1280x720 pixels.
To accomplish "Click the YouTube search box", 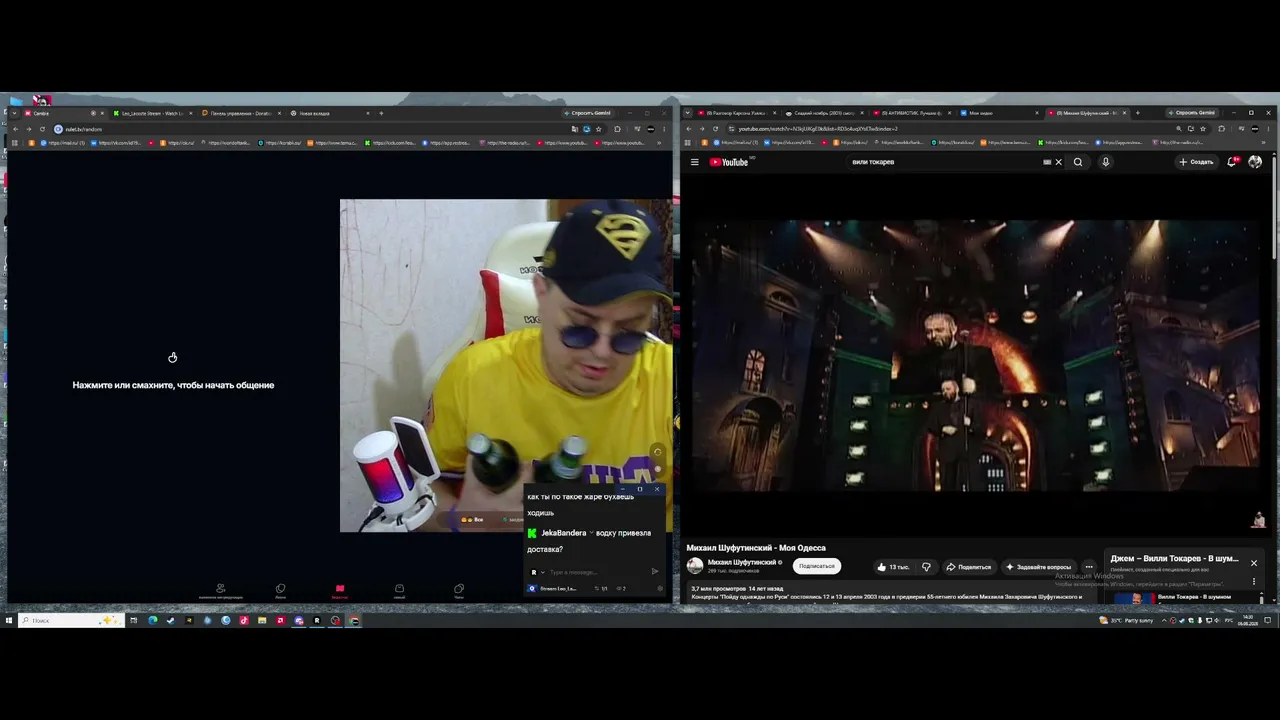I will click(945, 162).
